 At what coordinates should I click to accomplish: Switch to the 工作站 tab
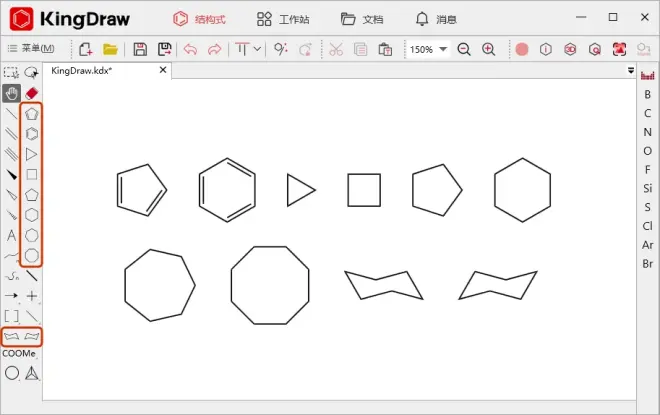point(283,19)
